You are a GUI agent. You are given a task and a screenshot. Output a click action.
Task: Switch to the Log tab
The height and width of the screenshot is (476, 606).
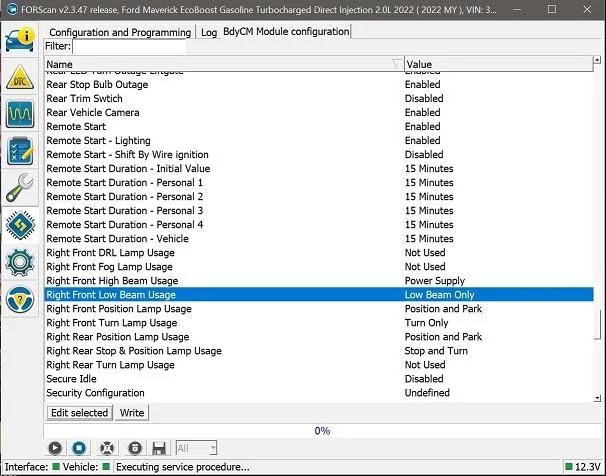pyautogui.click(x=209, y=32)
